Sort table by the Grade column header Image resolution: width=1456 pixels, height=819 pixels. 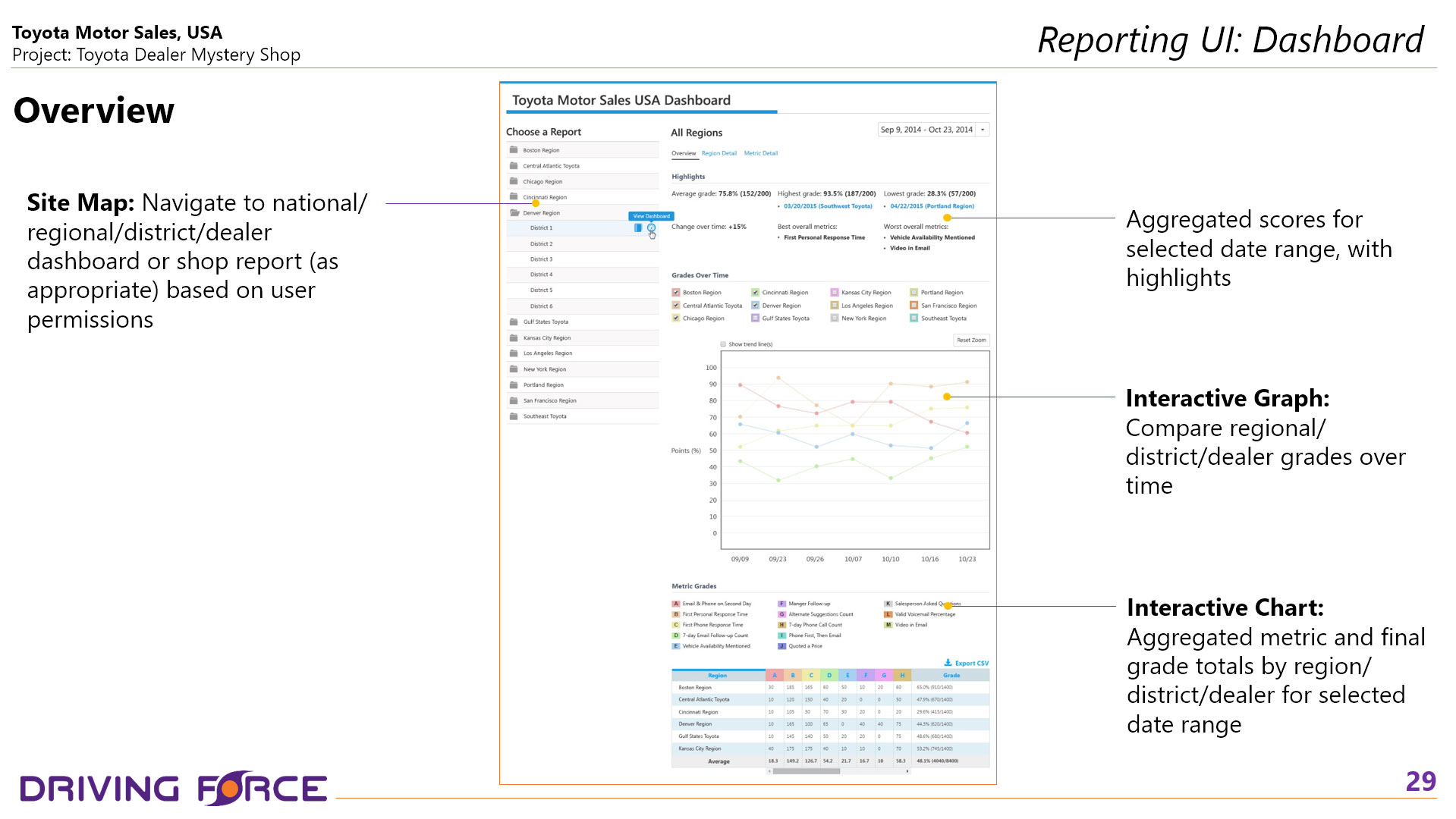(951, 675)
